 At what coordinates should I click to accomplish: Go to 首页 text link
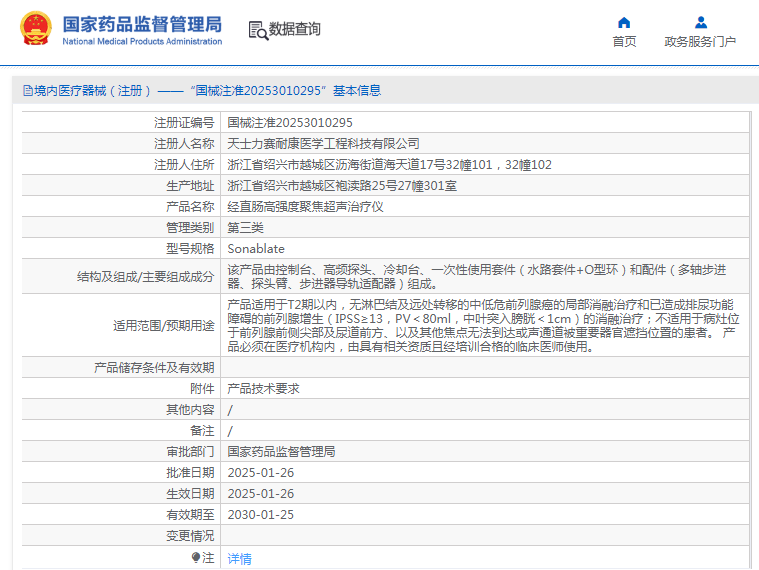coord(624,42)
